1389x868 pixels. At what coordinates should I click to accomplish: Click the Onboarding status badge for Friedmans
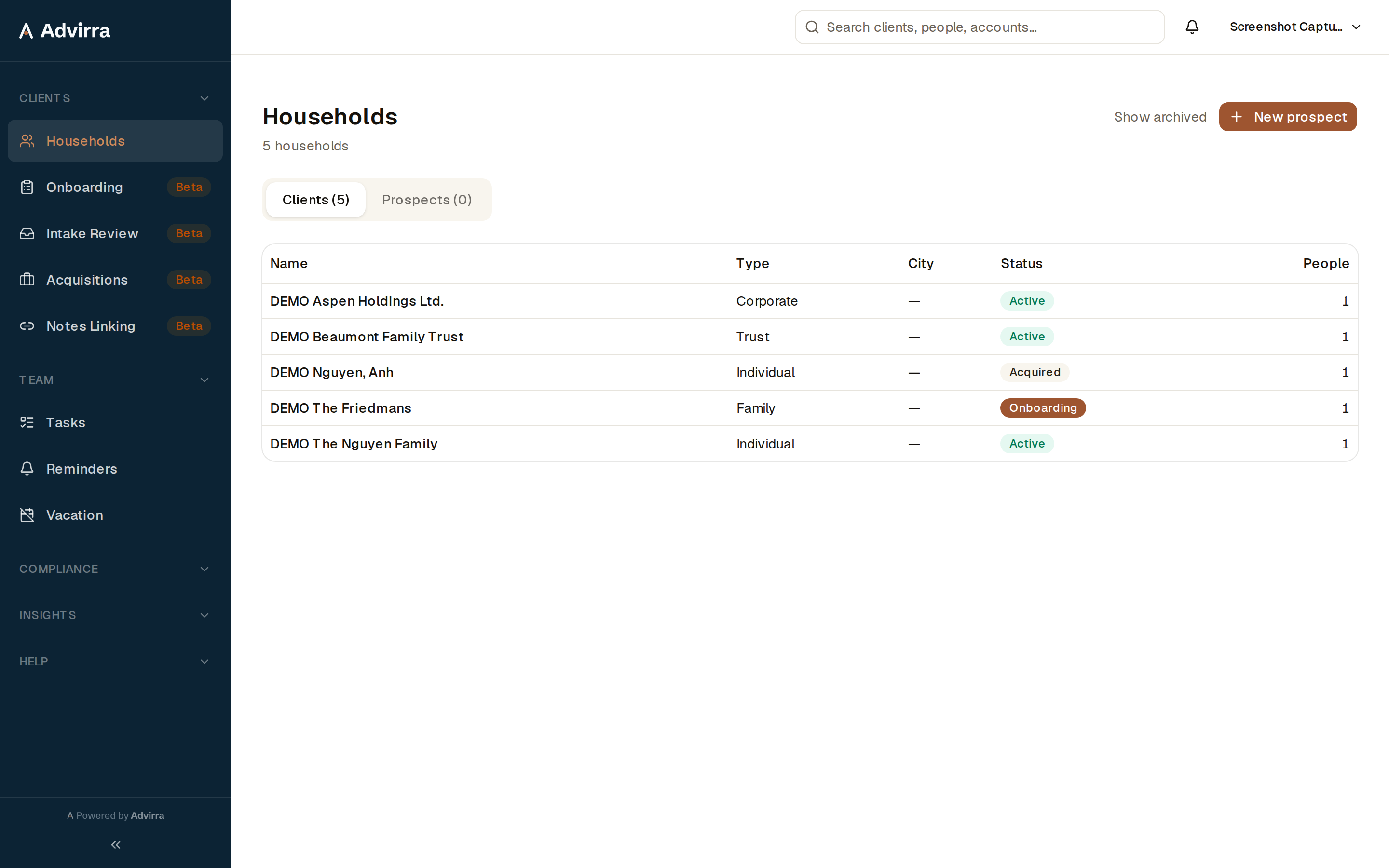[1042, 408]
